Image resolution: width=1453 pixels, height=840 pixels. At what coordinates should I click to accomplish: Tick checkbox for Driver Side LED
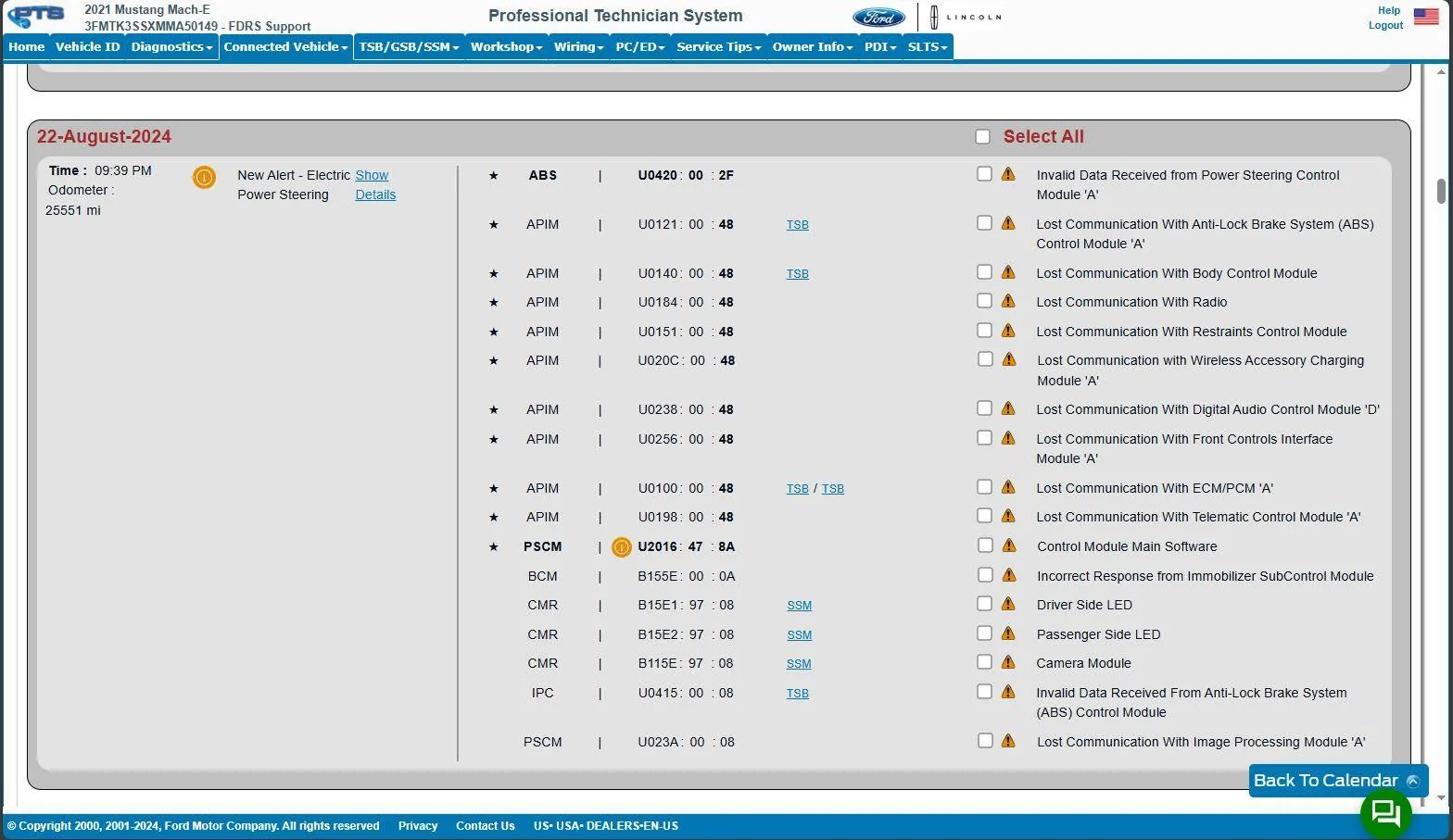tap(984, 604)
